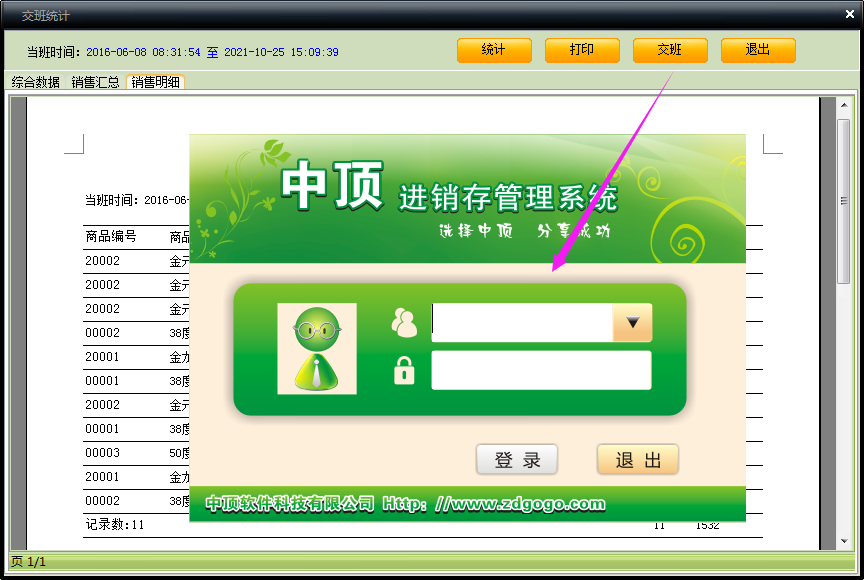Image resolution: width=864 pixels, height=580 pixels.
Task: Click the 退出 button in the login dialog
Action: (638, 459)
